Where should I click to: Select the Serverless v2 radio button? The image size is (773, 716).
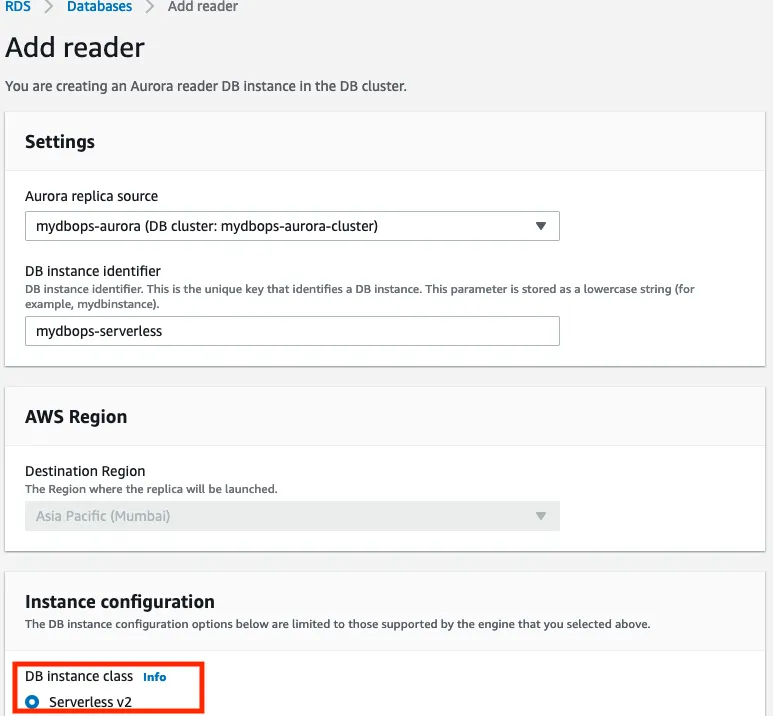(x=32, y=701)
